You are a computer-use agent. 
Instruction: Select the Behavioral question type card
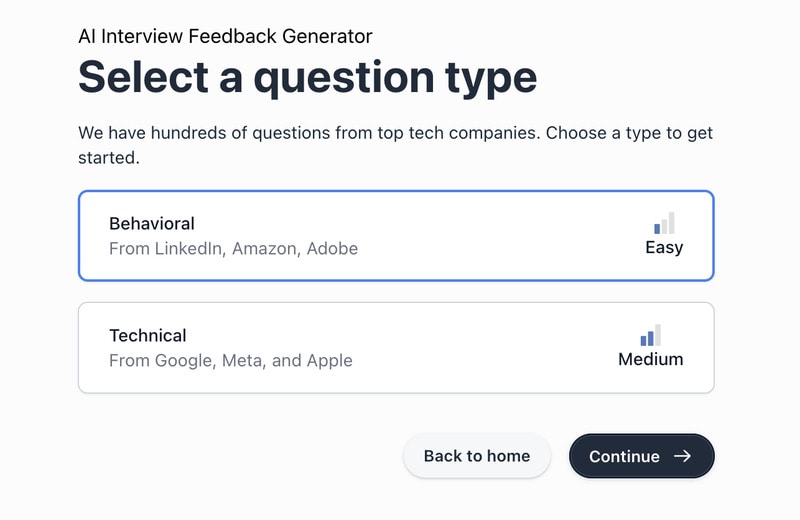[x=396, y=236]
